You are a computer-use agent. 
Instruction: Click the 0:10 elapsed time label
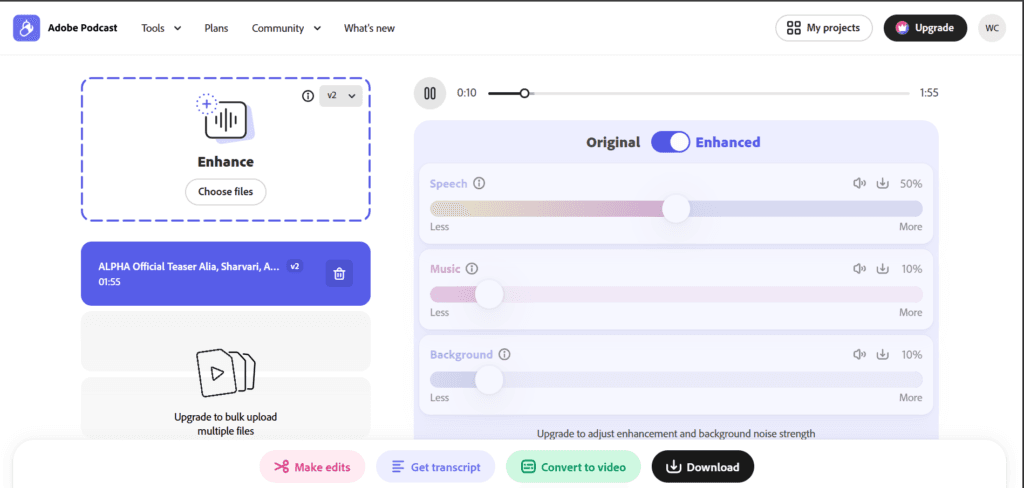click(x=466, y=93)
